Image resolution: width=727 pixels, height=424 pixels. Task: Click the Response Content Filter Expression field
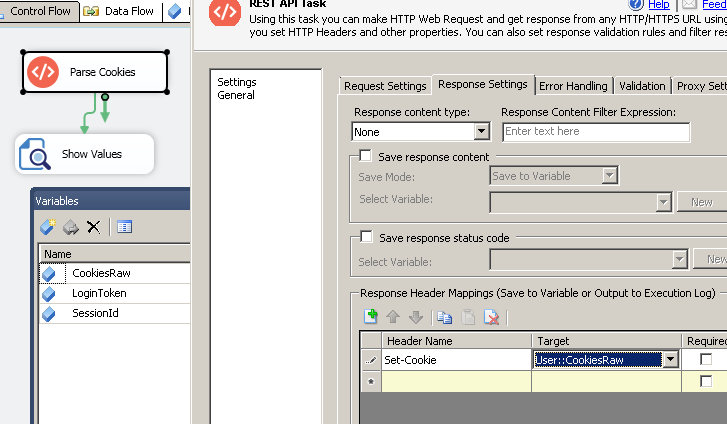pos(596,132)
